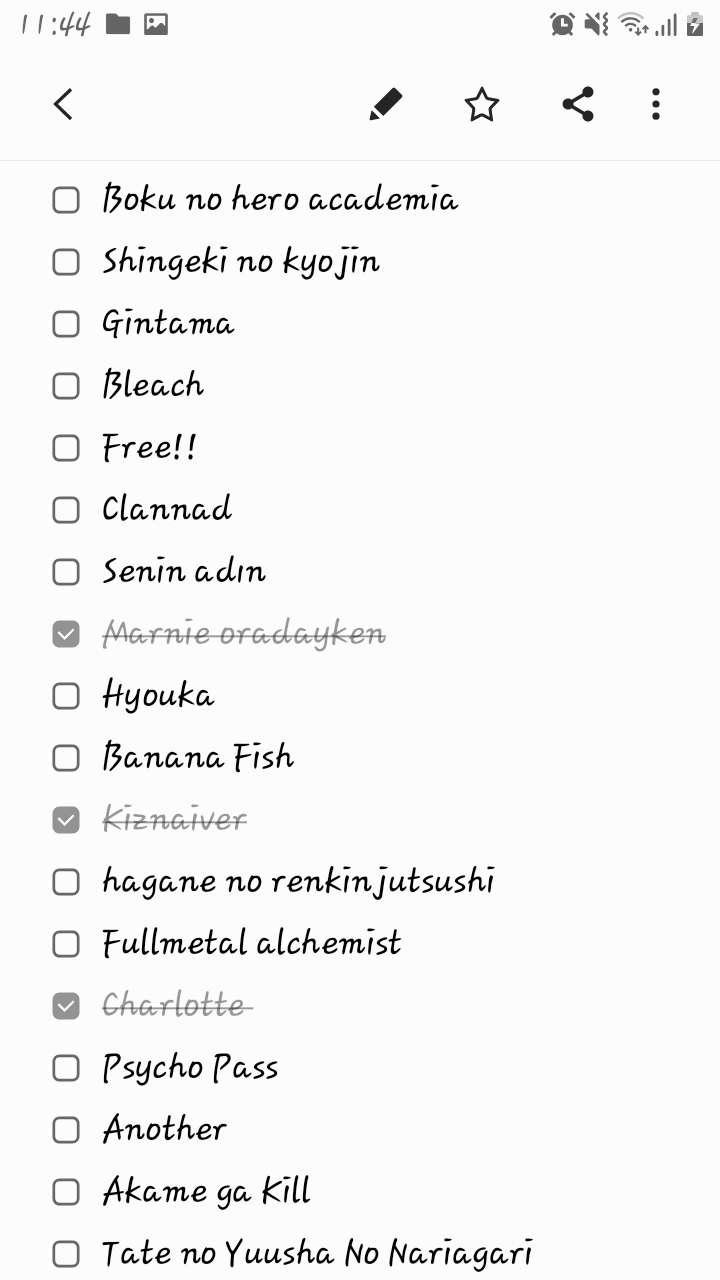Check the Boku no hero academia checkbox
The image size is (720, 1280).
[66, 200]
